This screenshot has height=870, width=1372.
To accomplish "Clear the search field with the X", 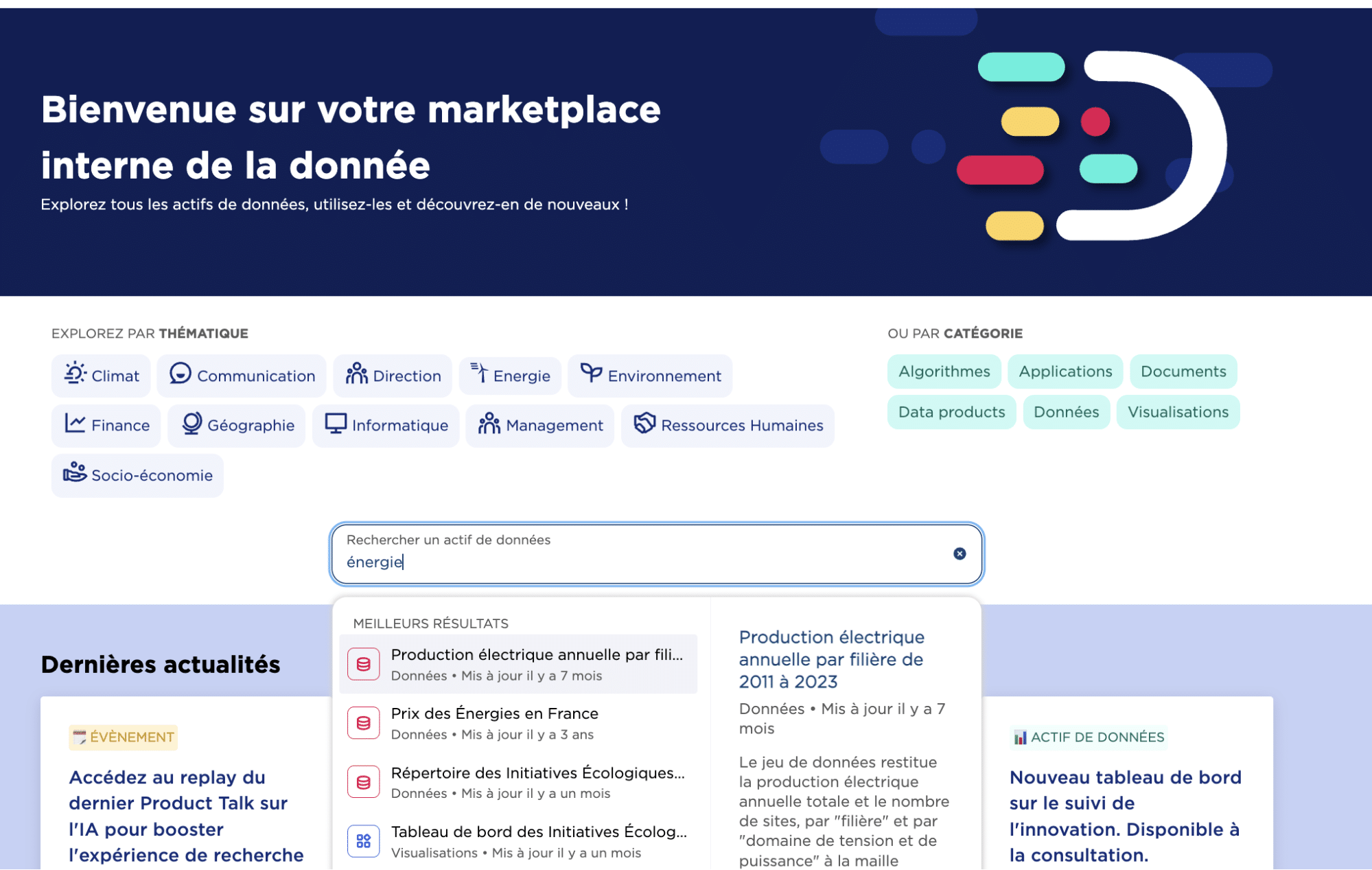I will pos(959,553).
